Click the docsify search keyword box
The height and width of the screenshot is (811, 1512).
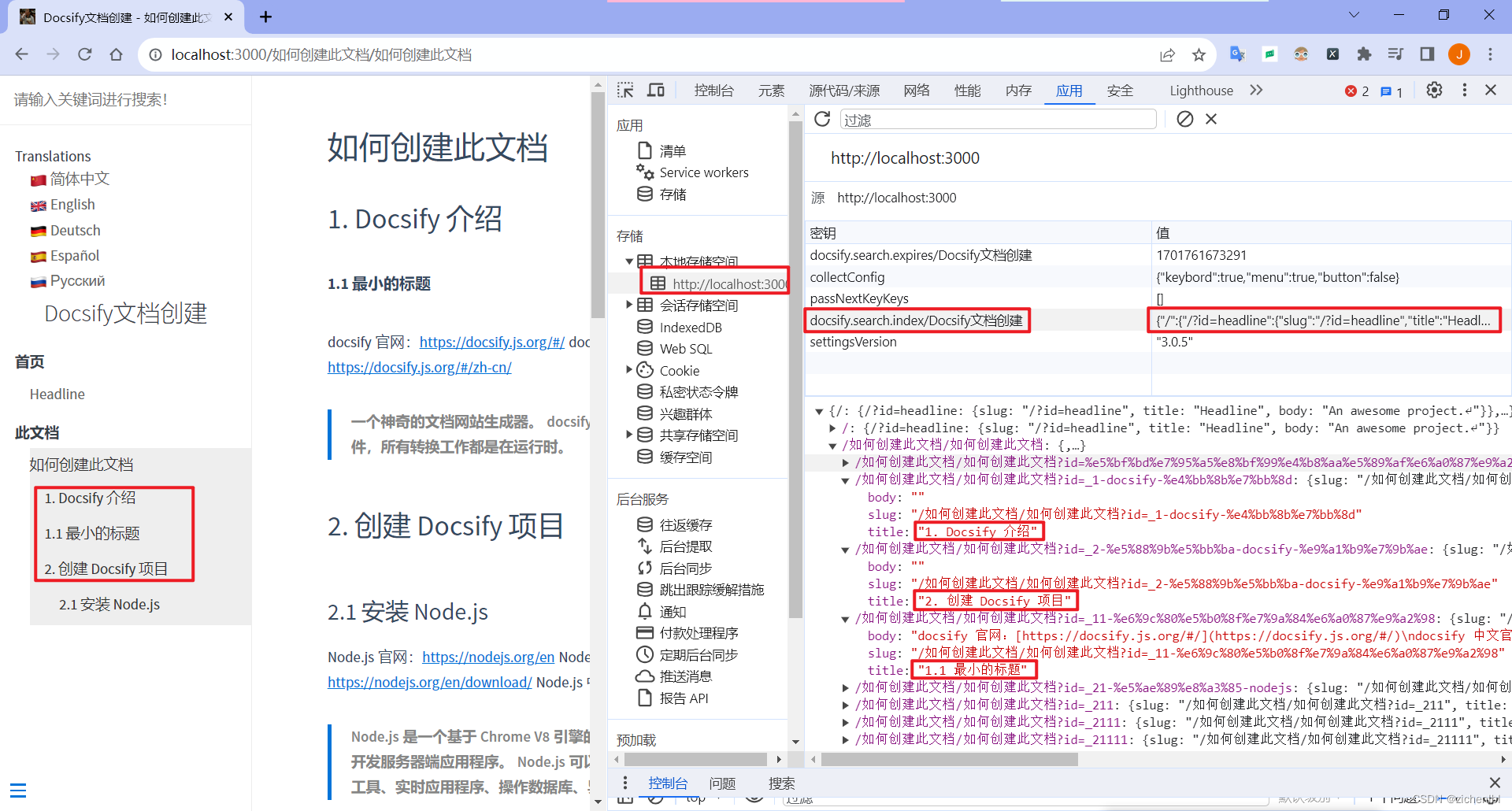click(x=126, y=99)
